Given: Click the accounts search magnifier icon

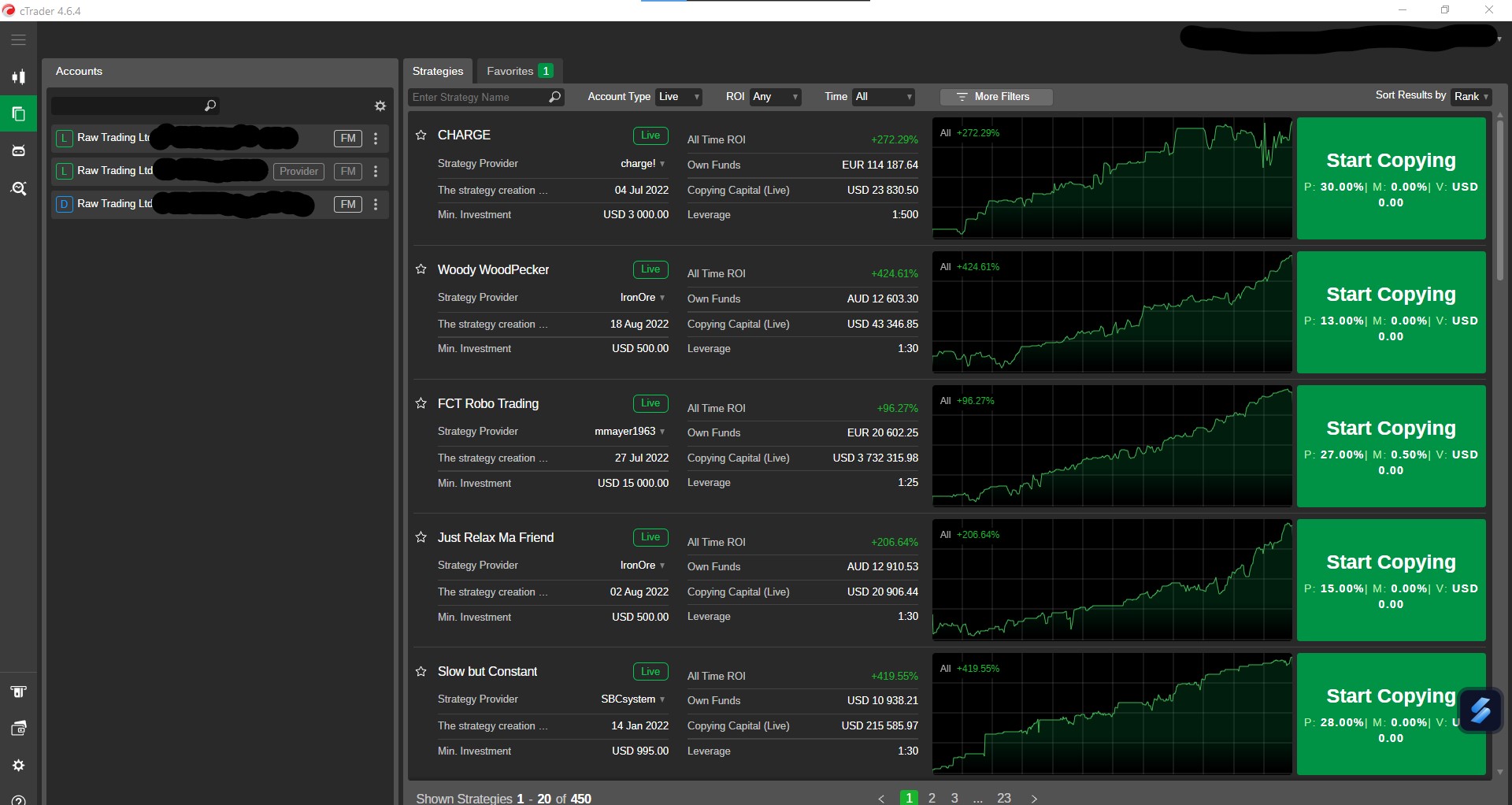Looking at the screenshot, I should click(x=210, y=106).
